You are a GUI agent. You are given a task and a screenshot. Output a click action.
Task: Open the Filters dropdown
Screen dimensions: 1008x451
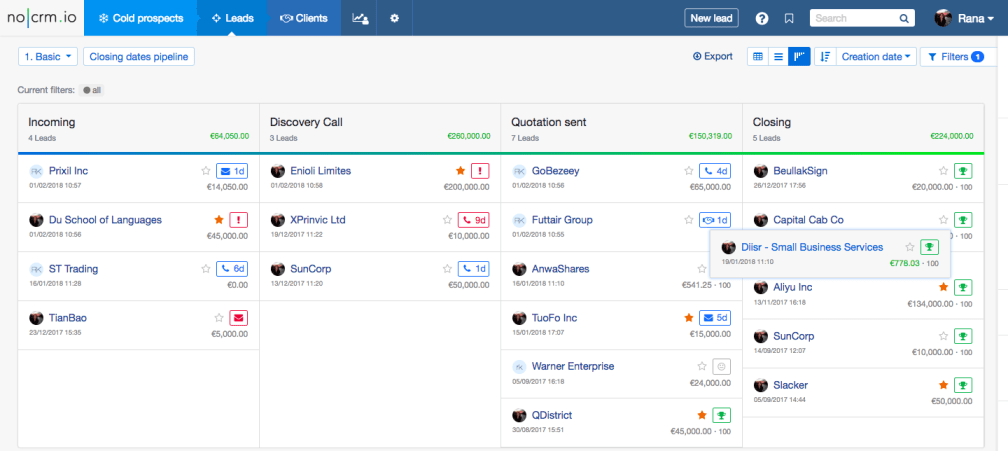coord(956,57)
